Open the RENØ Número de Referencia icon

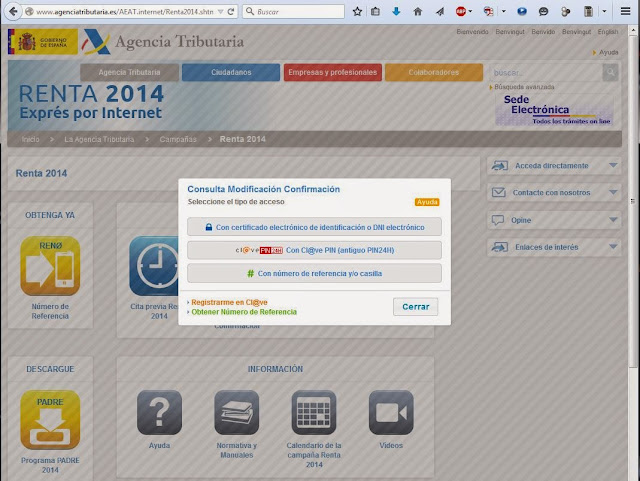[50, 266]
